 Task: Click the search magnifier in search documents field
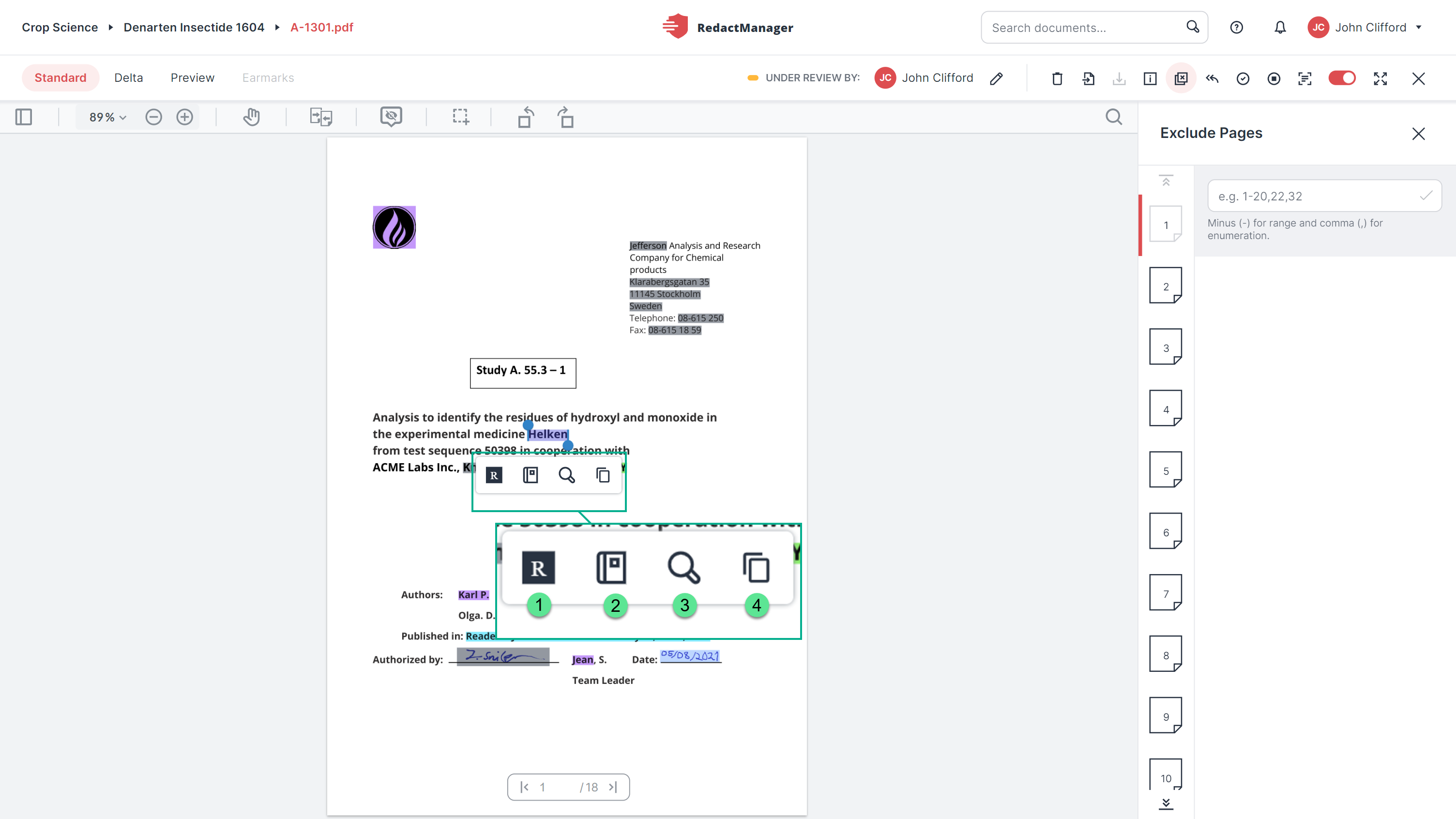coord(1193,27)
